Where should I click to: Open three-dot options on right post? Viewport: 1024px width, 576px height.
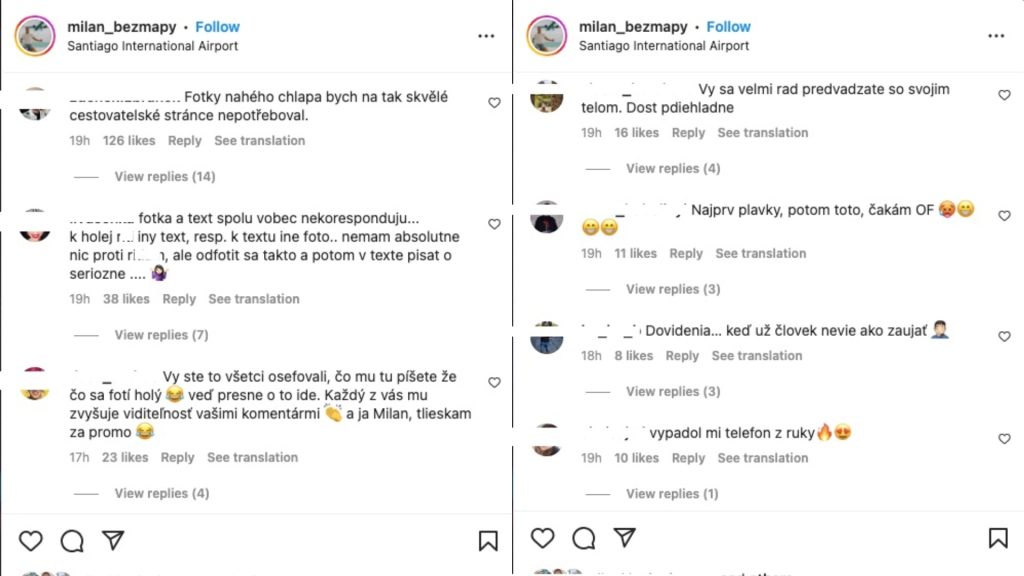tap(997, 36)
